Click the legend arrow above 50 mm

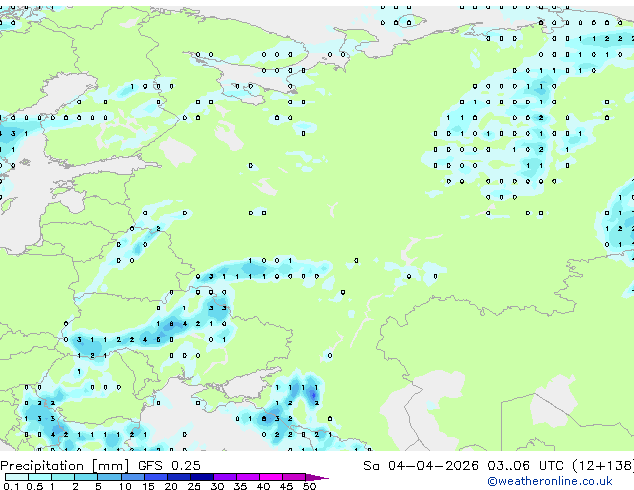pyautogui.click(x=317, y=477)
